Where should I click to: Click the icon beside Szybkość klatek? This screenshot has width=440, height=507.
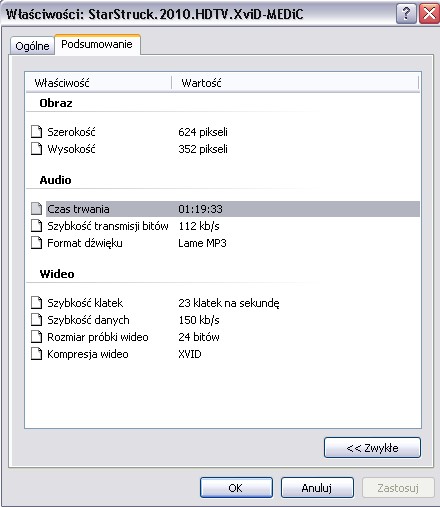[36, 303]
